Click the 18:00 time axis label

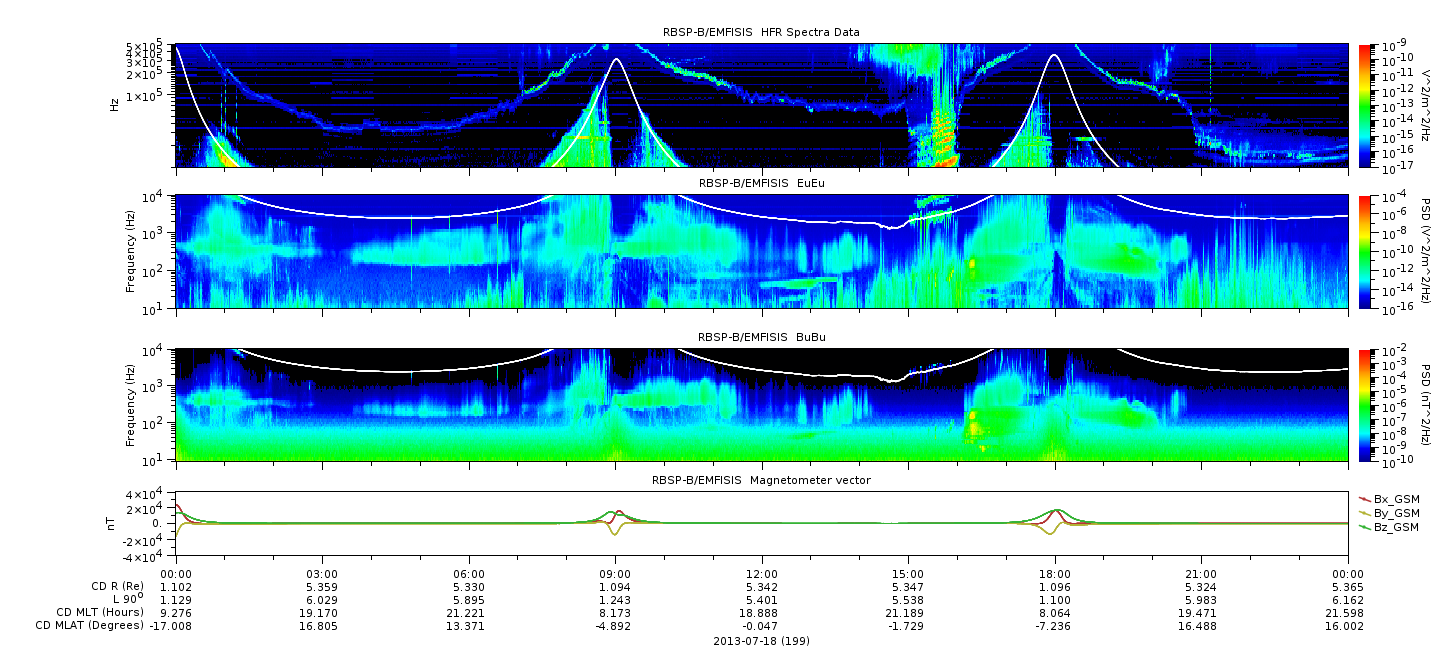[x=1055, y=573]
